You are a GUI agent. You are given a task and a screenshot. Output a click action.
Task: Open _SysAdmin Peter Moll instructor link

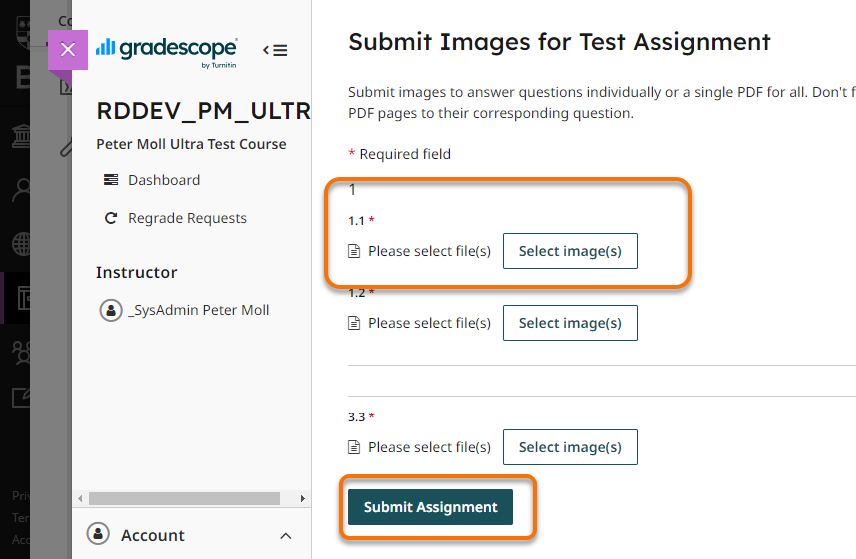[x=199, y=310]
